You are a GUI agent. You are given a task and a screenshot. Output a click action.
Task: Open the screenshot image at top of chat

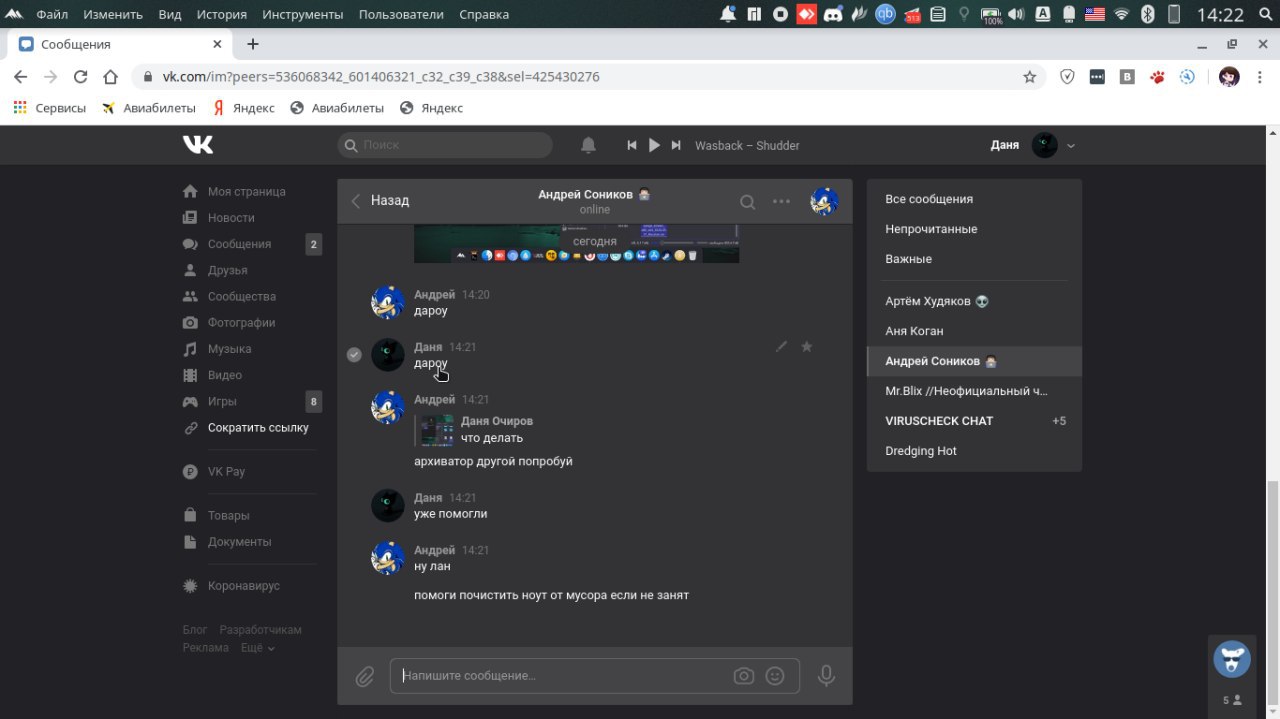(576, 245)
